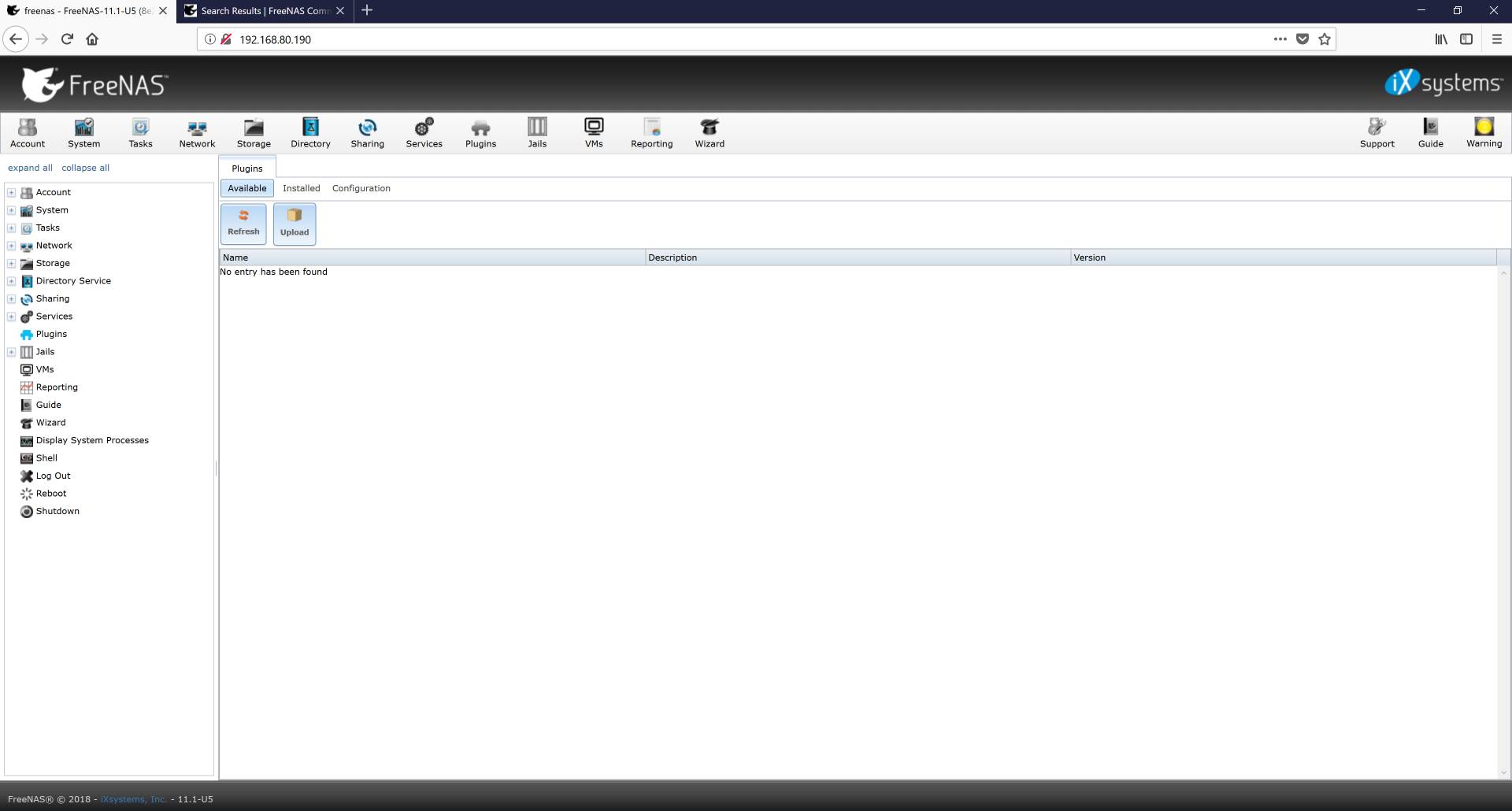1512x811 pixels.
Task: Go to the browser home page
Action: (x=92, y=39)
